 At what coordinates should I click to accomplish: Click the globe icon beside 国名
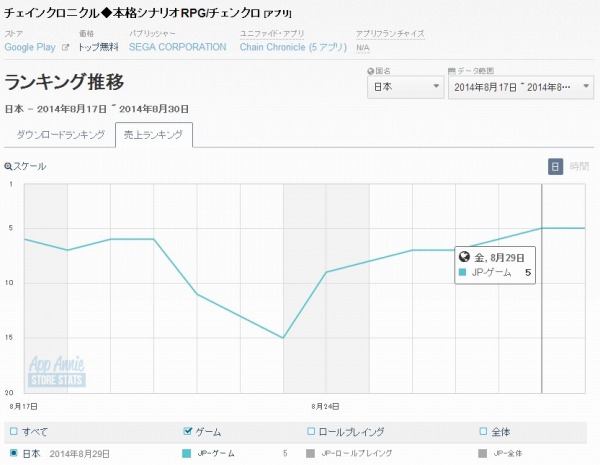pos(370,71)
